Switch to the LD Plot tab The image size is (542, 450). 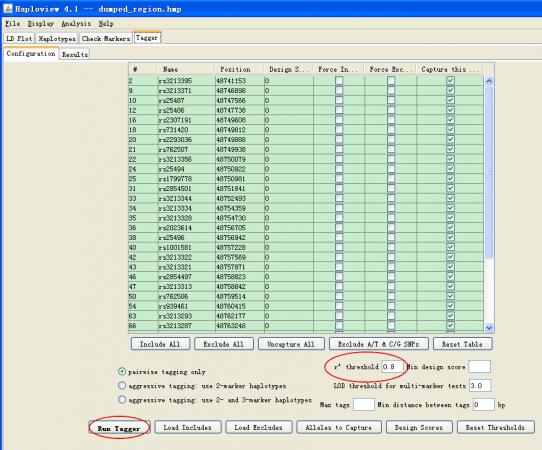pos(19,38)
